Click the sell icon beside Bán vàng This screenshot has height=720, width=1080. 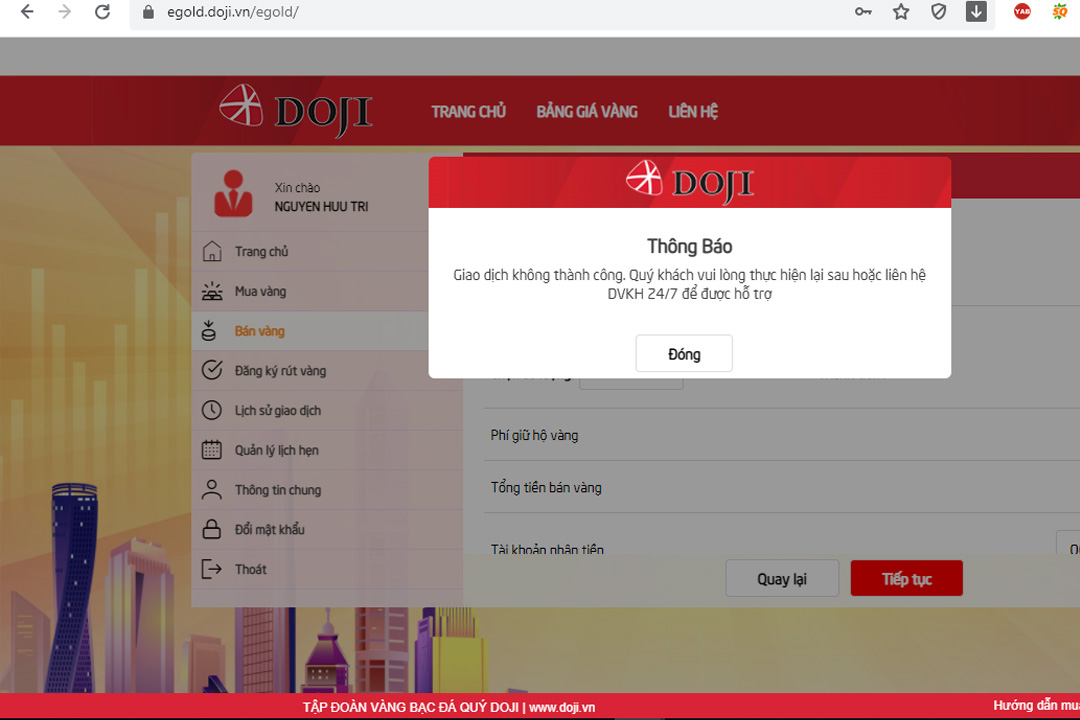tap(209, 331)
